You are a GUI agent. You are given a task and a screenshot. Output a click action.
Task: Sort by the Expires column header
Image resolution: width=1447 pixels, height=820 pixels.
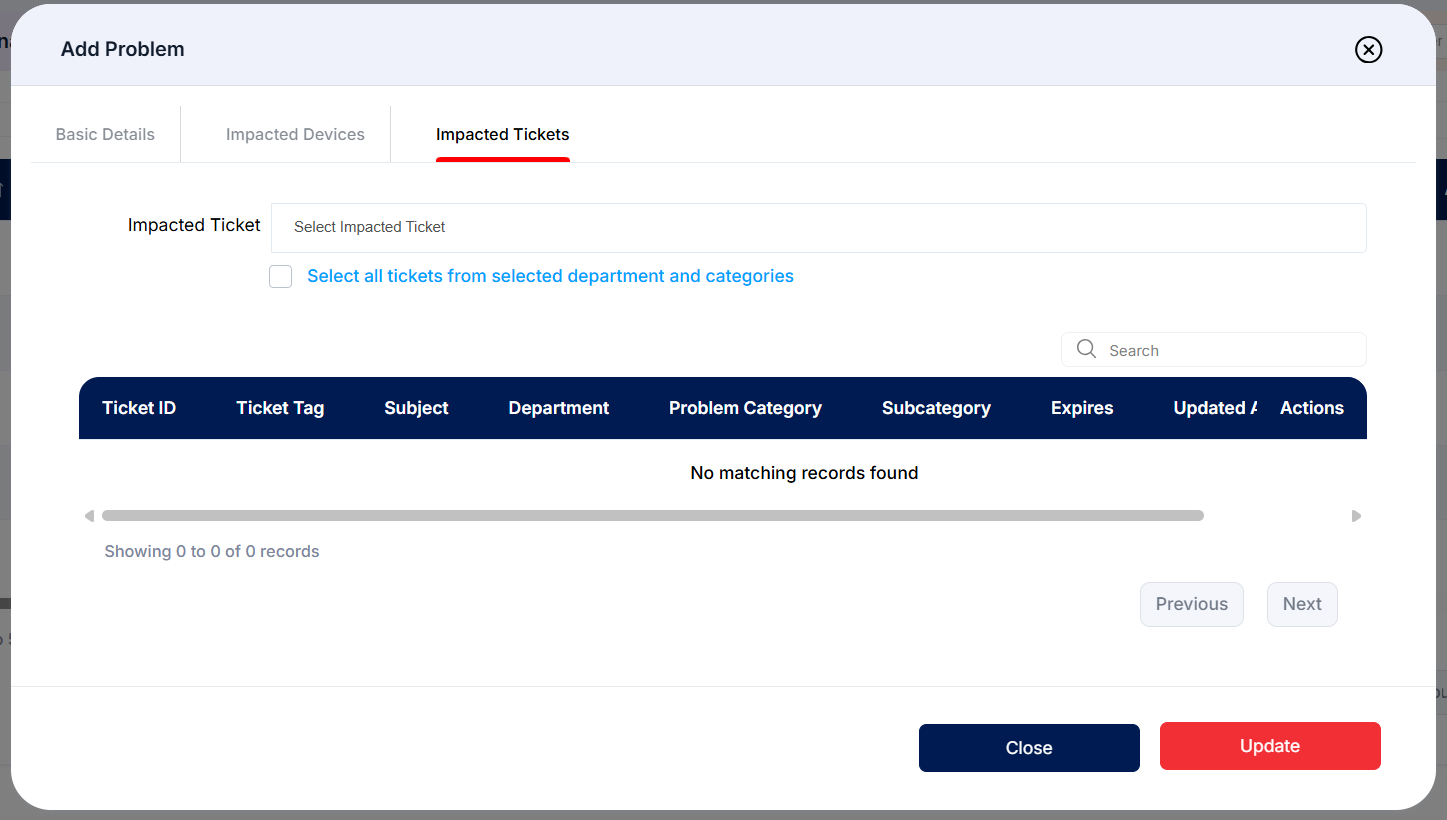click(x=1082, y=408)
